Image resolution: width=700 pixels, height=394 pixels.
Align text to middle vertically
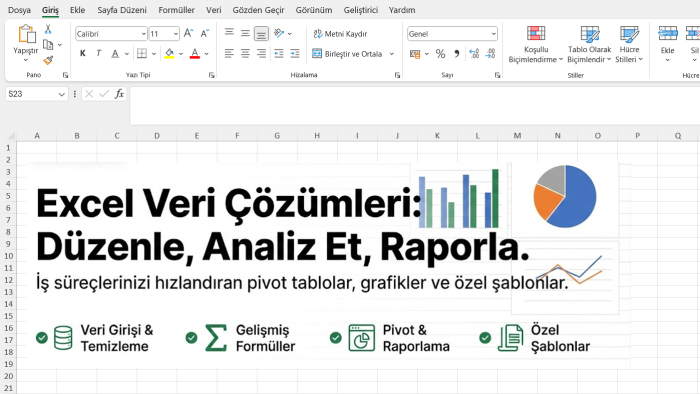[245, 33]
